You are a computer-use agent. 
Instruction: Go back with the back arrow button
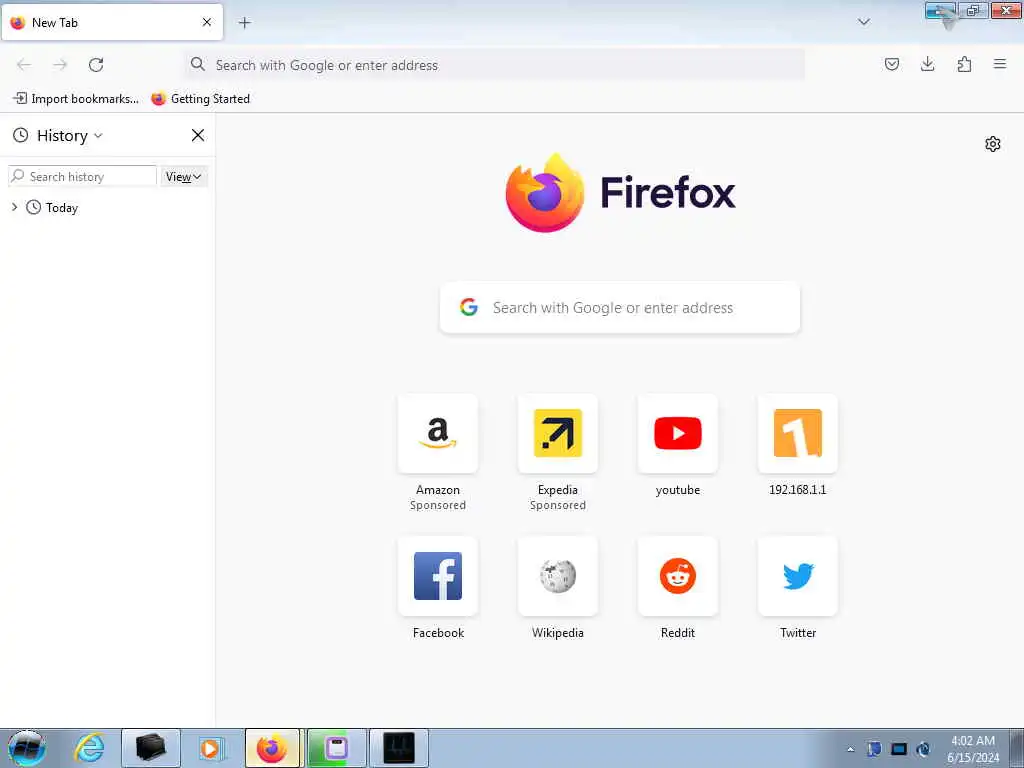coord(24,65)
